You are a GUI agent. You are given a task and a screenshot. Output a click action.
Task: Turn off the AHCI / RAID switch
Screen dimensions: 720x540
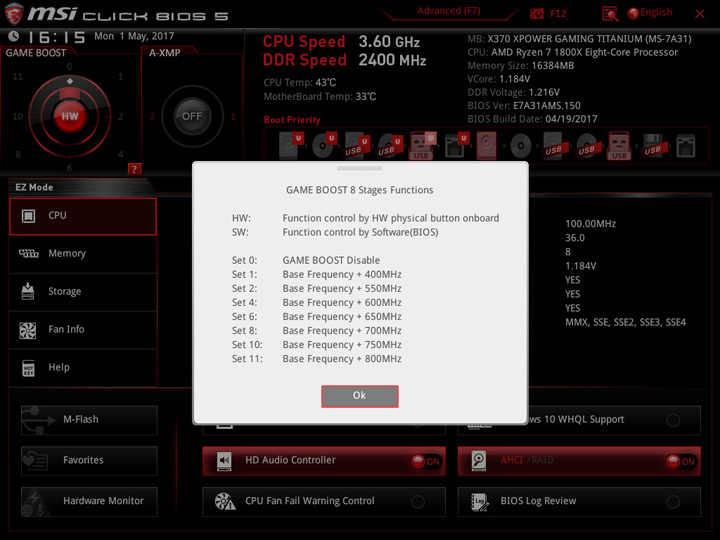pyautogui.click(x=681, y=461)
